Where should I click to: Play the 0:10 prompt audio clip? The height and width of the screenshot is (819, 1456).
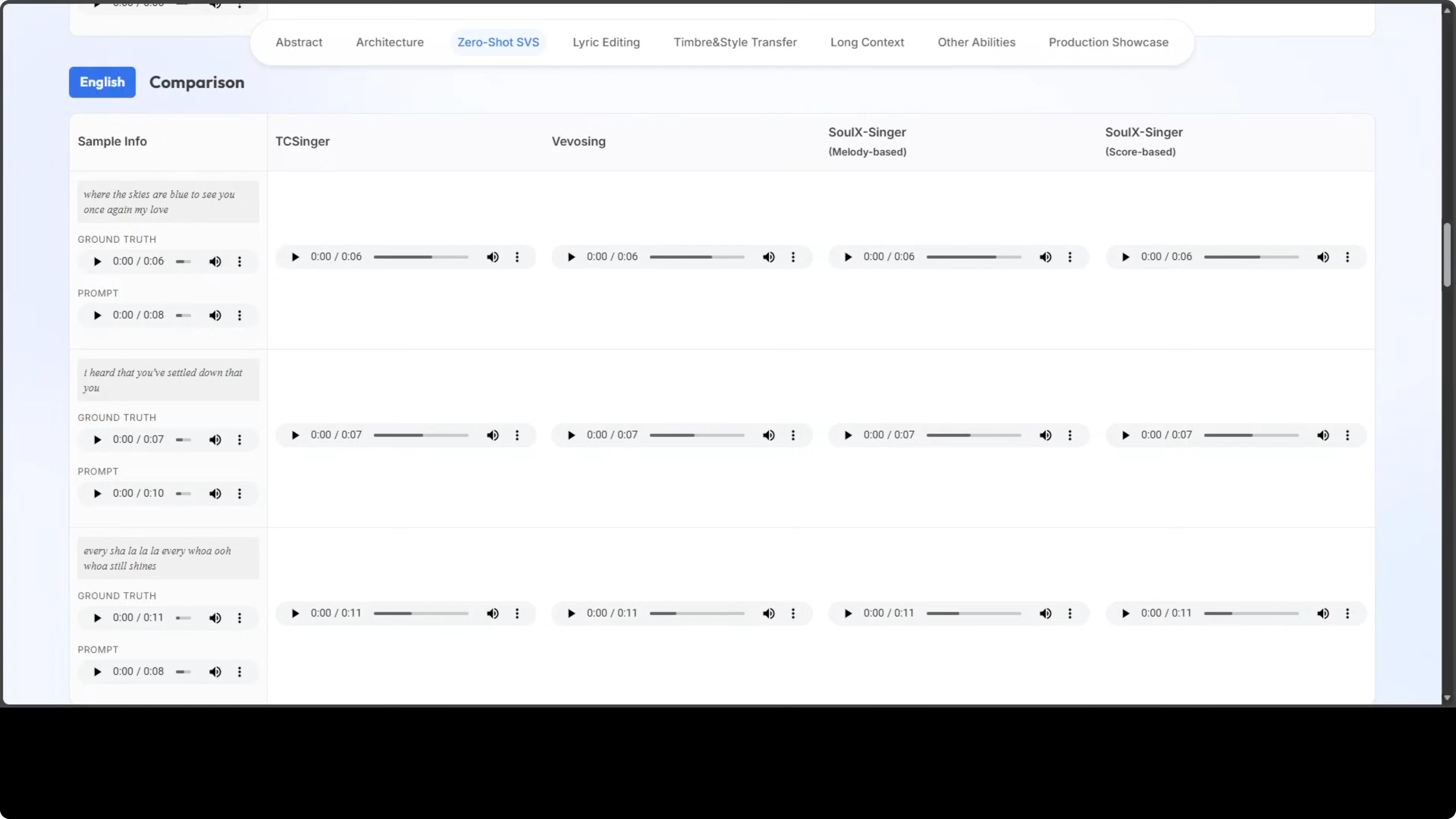tap(97, 493)
